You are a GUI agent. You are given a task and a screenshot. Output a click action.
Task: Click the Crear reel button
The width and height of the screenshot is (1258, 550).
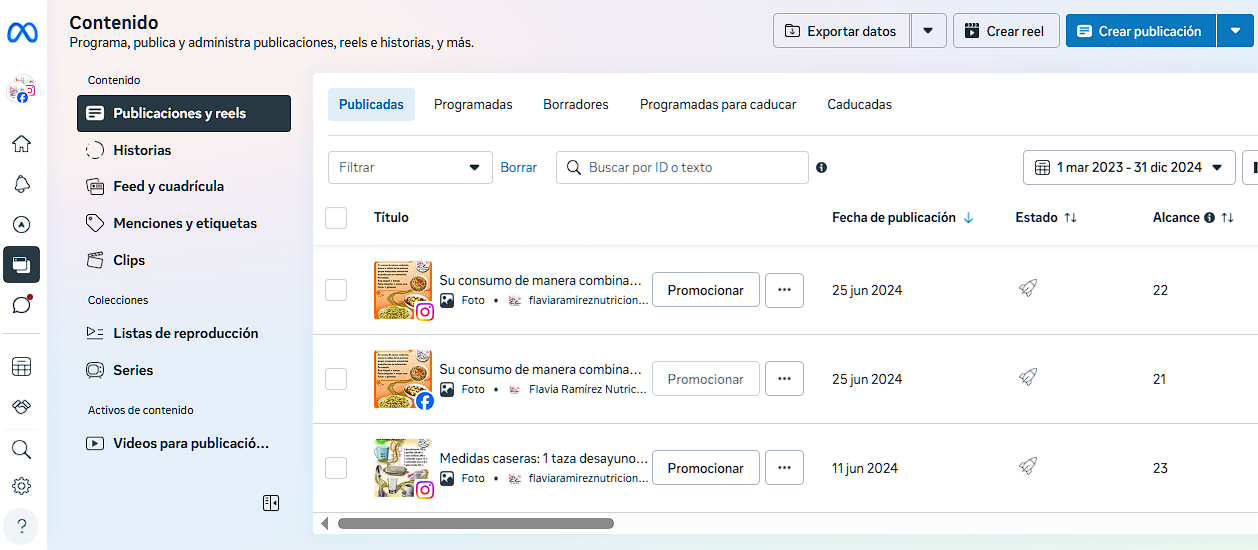1005,31
